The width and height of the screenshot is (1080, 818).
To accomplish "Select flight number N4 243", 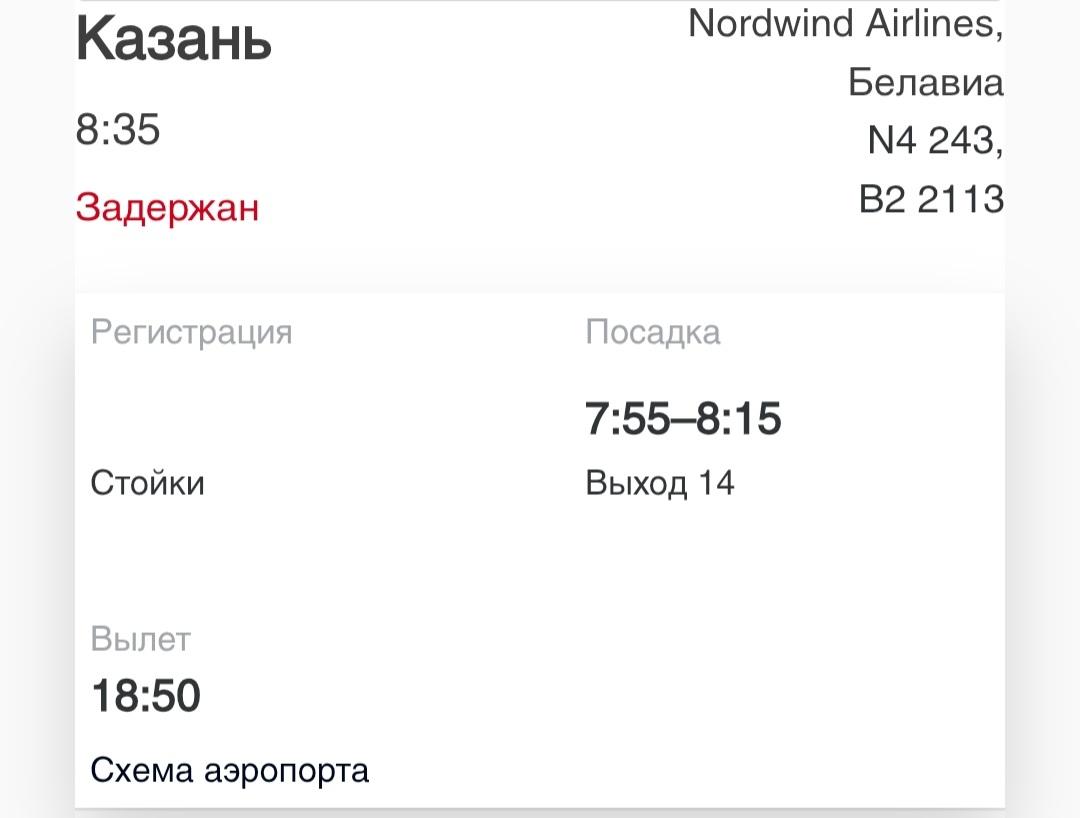I will (x=934, y=142).
